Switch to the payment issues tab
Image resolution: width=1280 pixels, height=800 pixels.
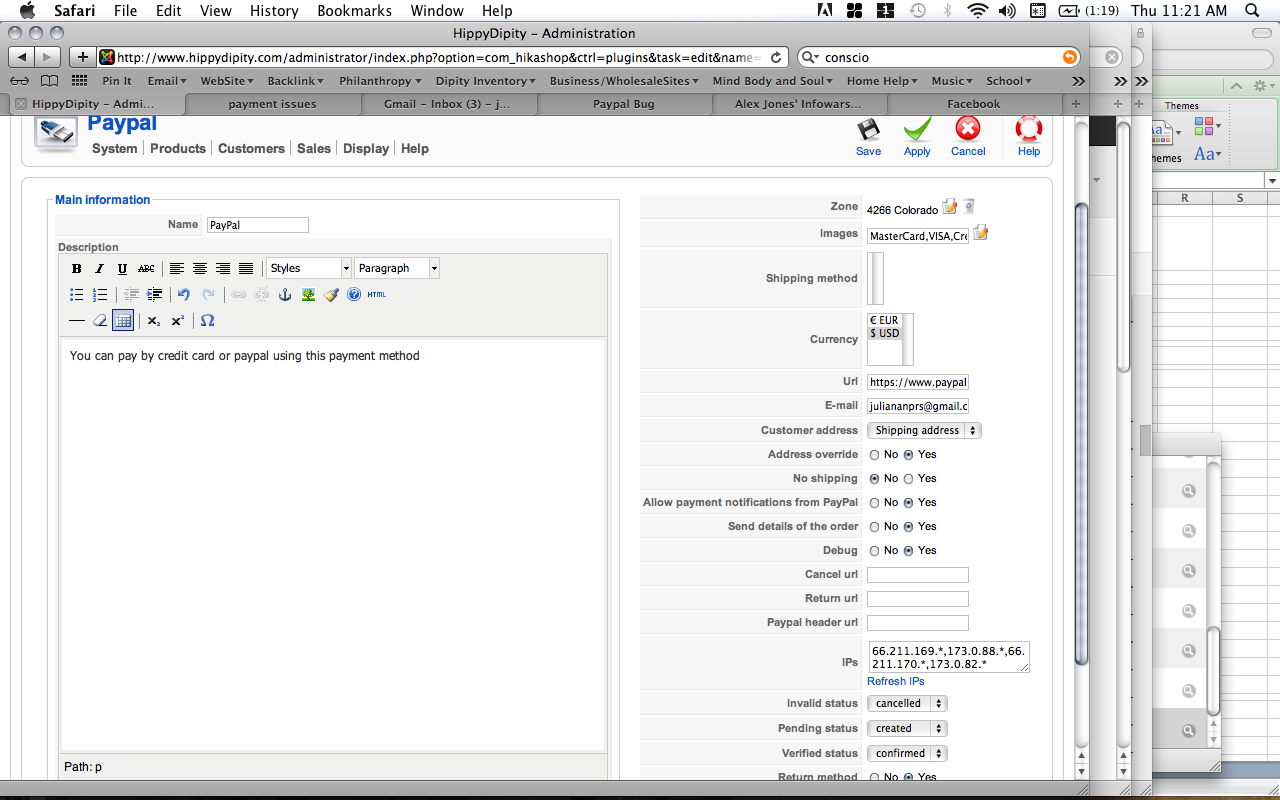pos(272,104)
